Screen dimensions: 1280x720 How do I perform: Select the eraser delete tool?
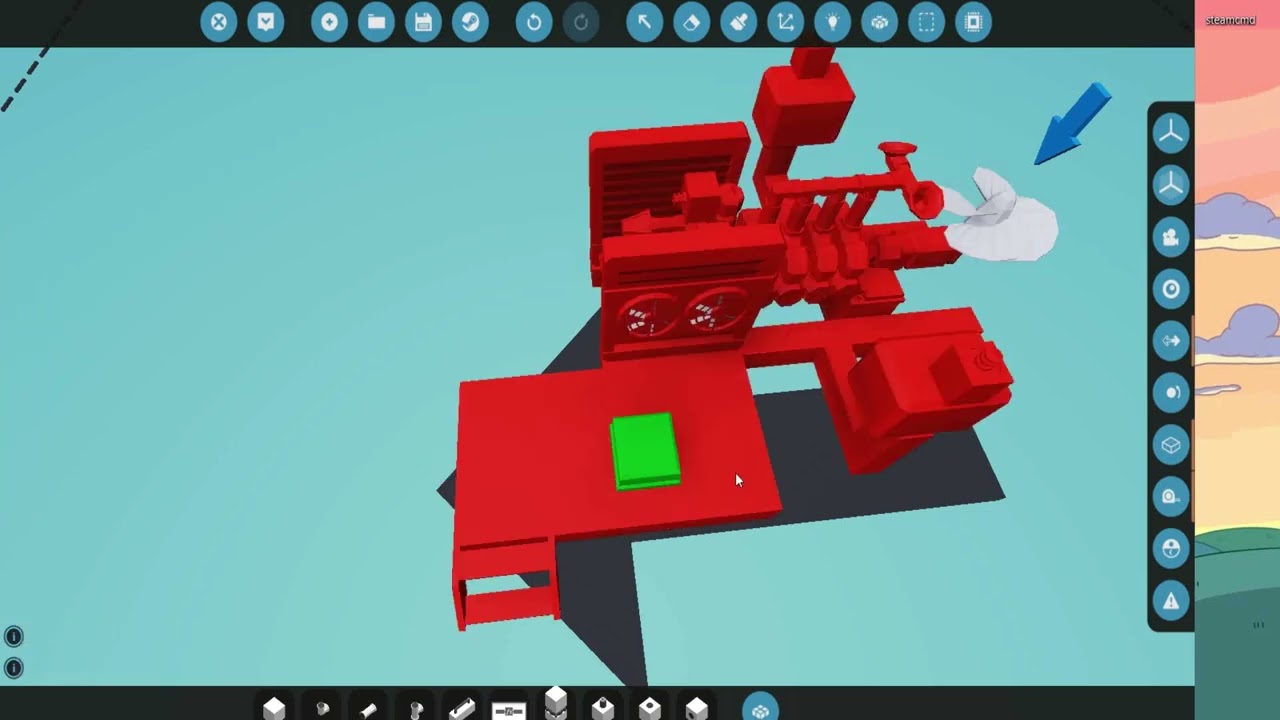click(692, 22)
